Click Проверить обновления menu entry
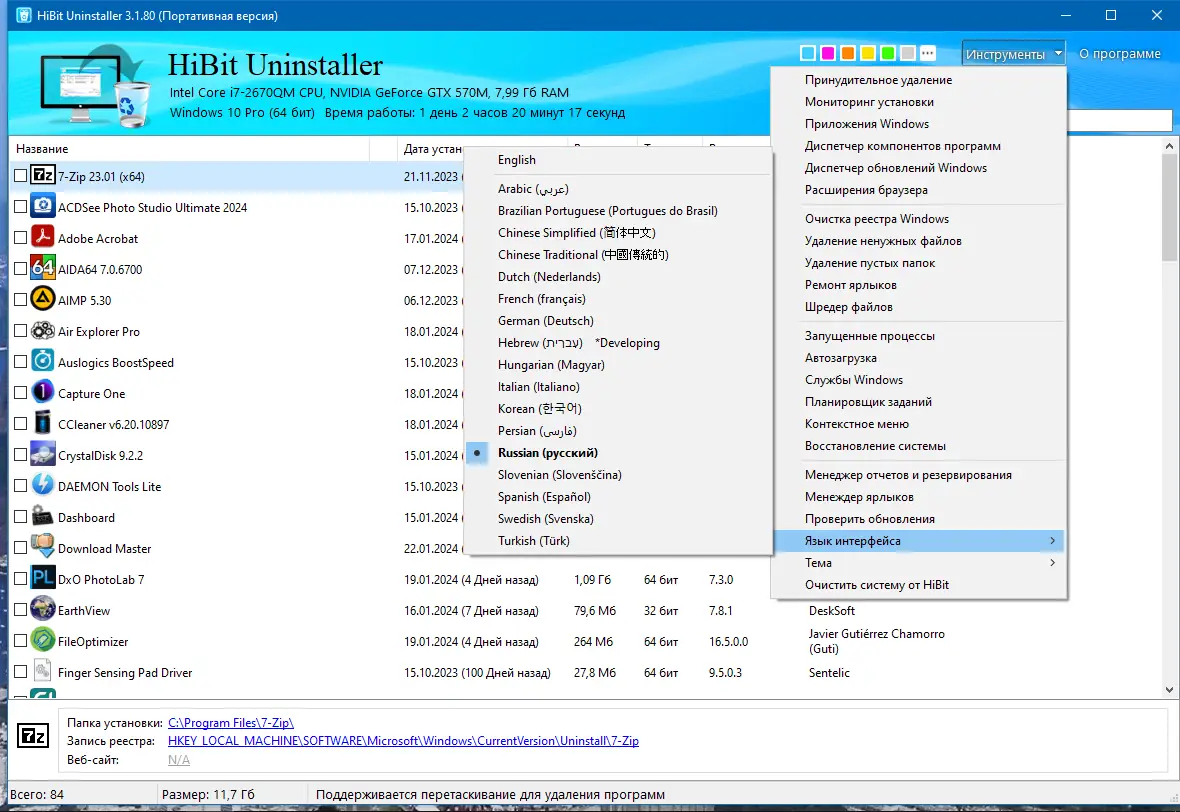The width and height of the screenshot is (1180, 812). pyautogui.click(x=919, y=519)
